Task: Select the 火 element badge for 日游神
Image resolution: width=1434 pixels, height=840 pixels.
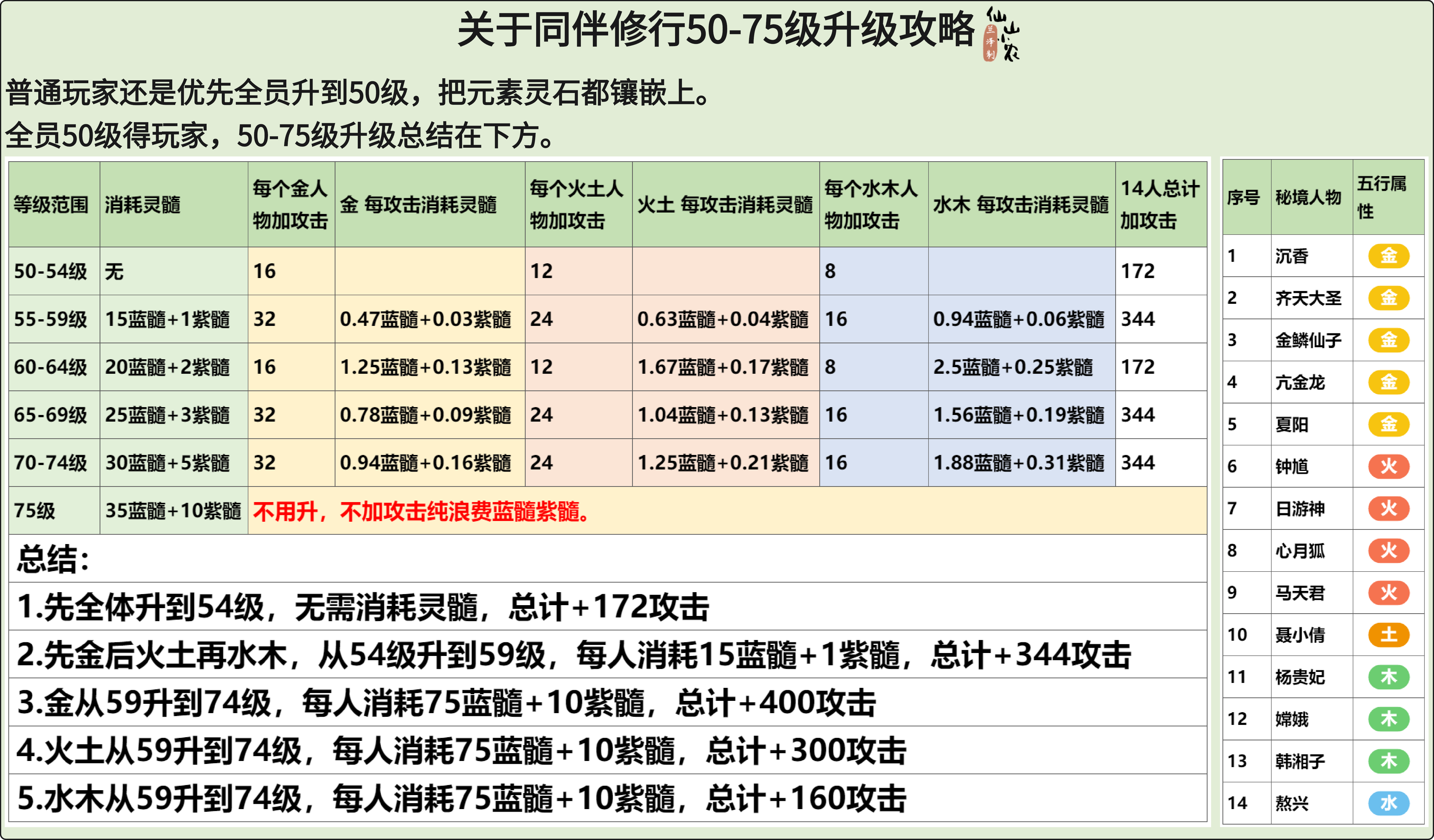Action: pyautogui.click(x=1388, y=508)
